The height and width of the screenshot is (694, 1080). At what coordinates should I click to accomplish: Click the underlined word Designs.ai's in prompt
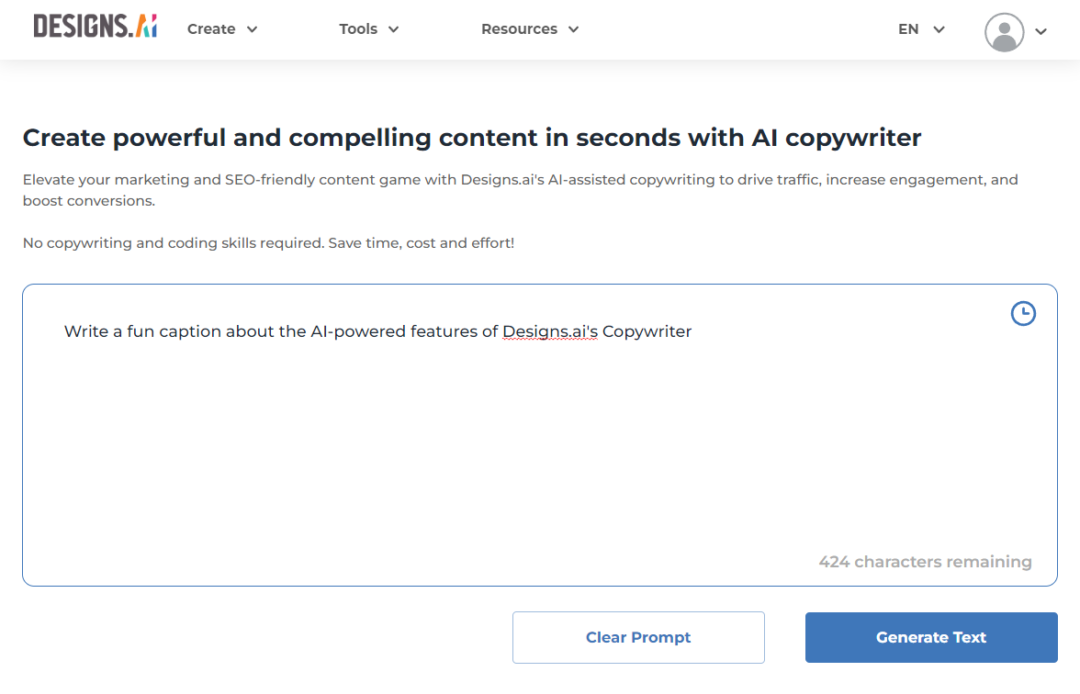pos(550,332)
